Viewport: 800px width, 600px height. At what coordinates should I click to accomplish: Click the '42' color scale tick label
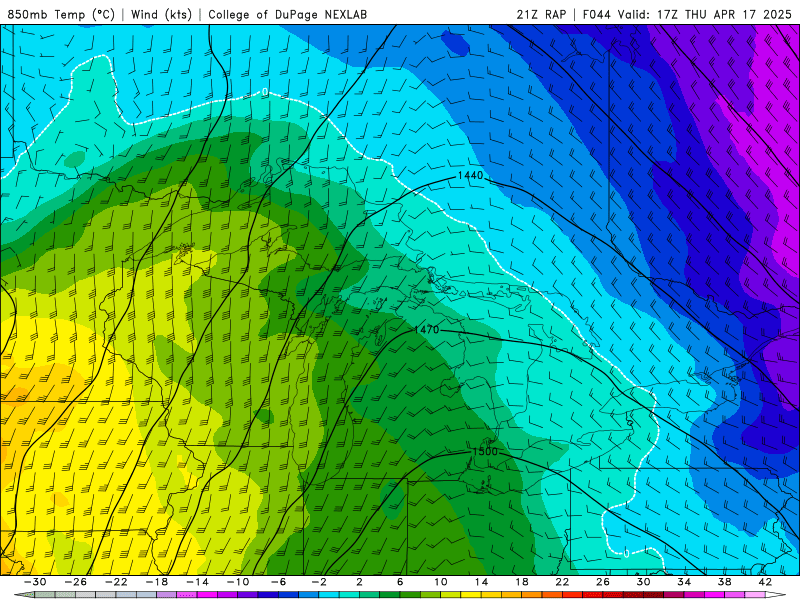[x=765, y=582]
